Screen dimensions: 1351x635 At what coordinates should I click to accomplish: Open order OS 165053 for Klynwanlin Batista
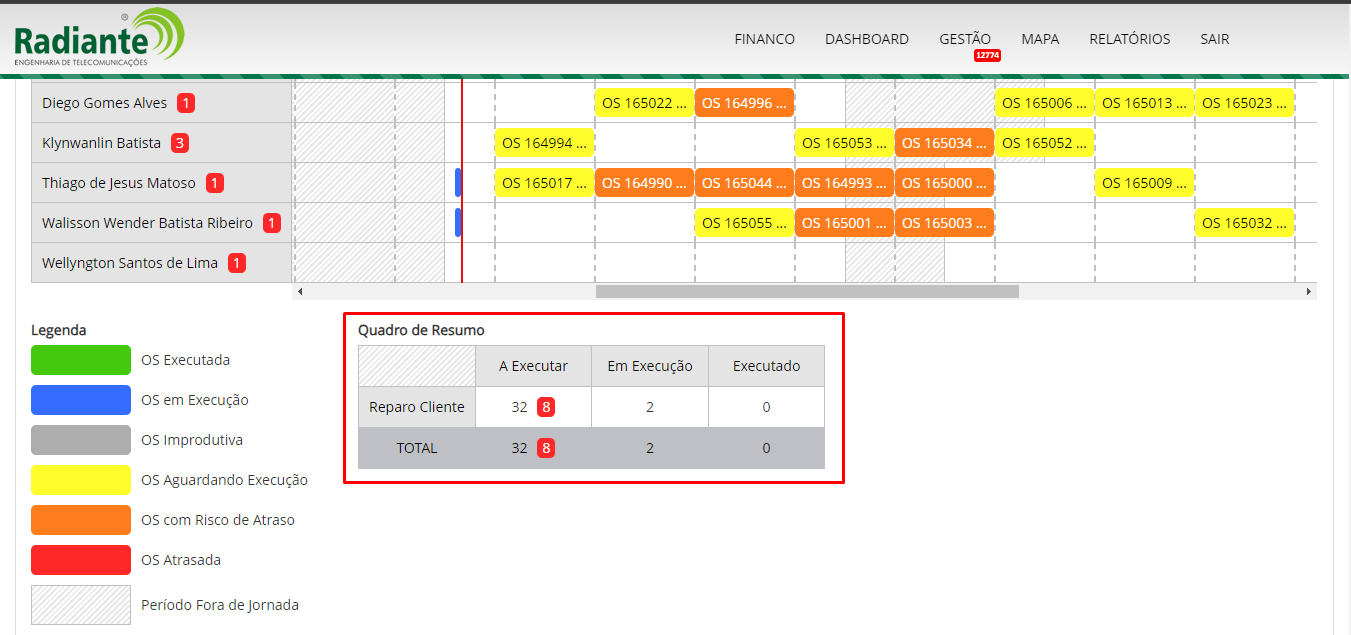coord(844,143)
